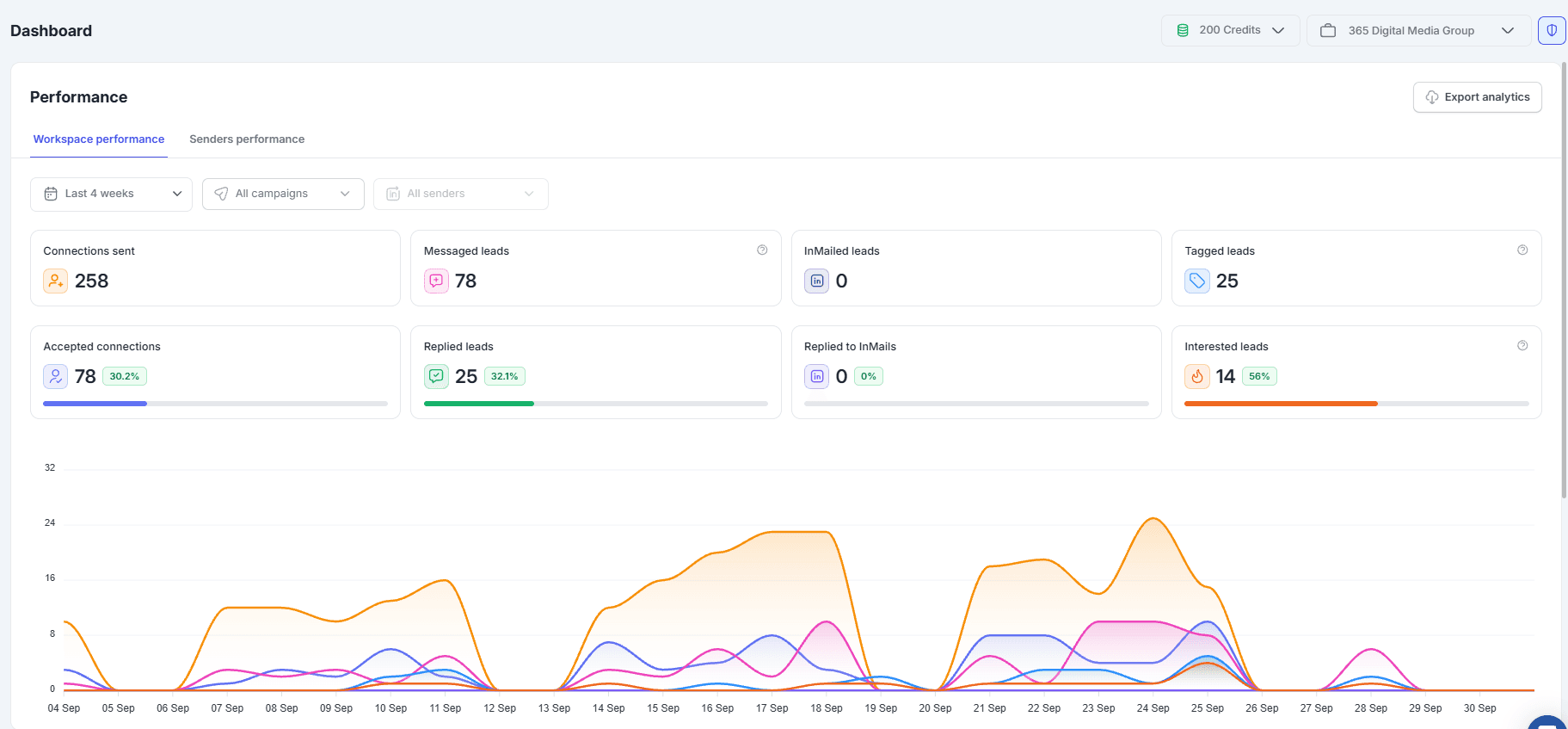Expand the All campaigns dropdown

coord(283,194)
